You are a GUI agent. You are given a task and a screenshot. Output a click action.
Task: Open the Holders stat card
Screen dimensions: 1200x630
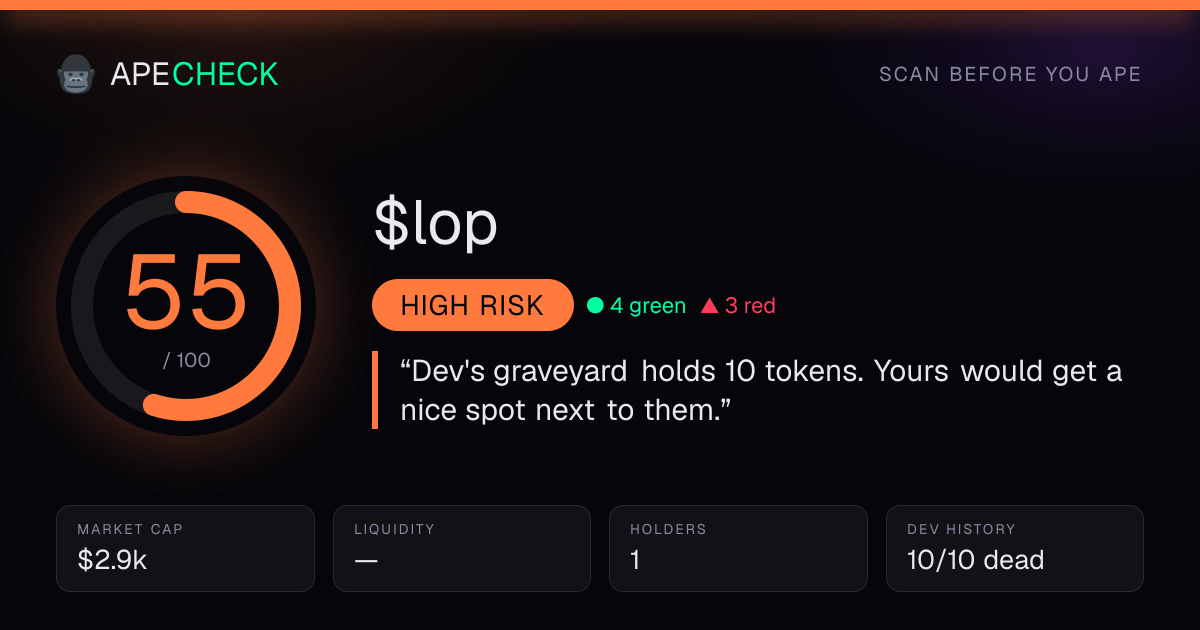(738, 548)
